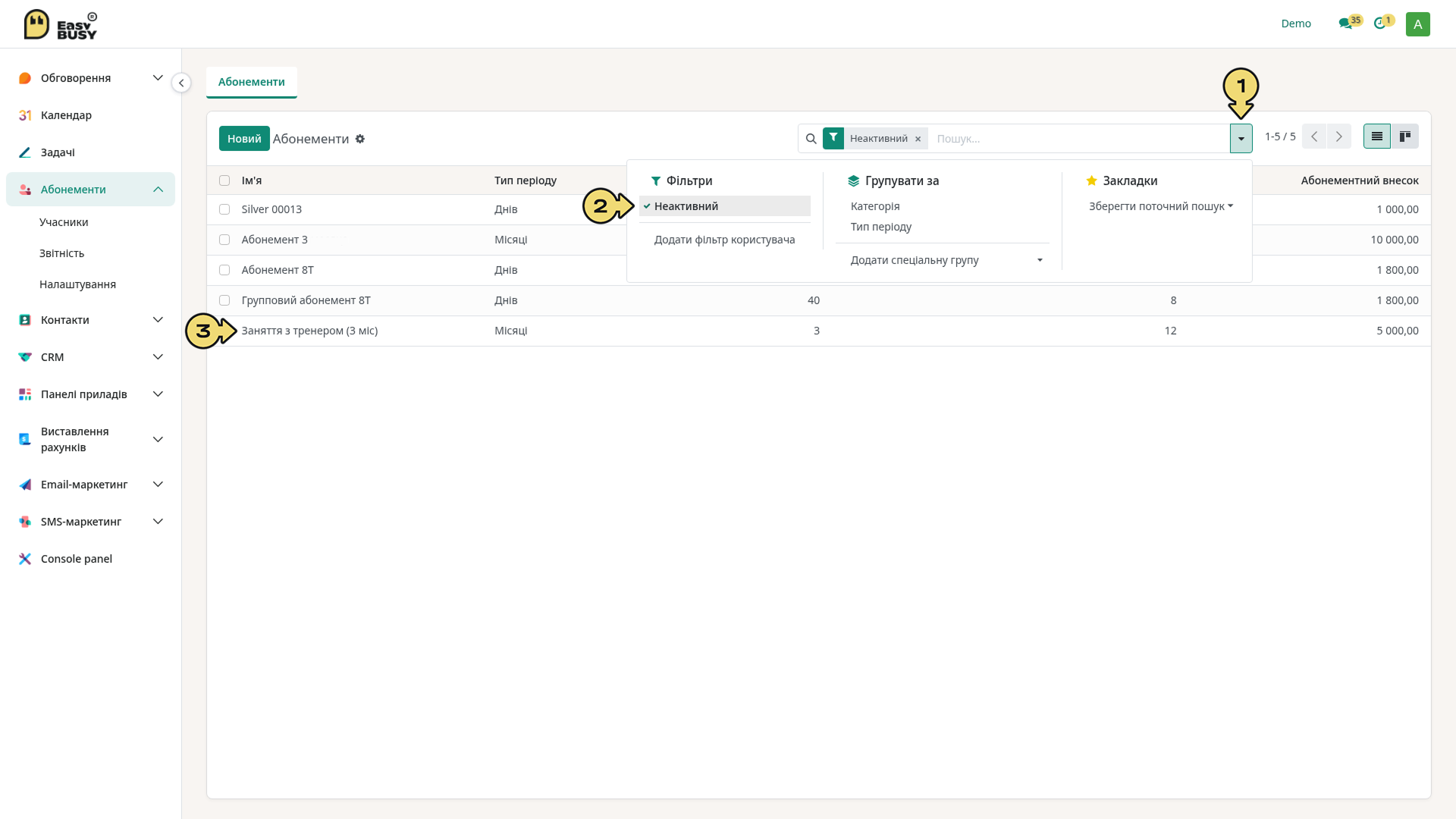Open the Заняття з тренером (3 міс) record

[x=309, y=331]
